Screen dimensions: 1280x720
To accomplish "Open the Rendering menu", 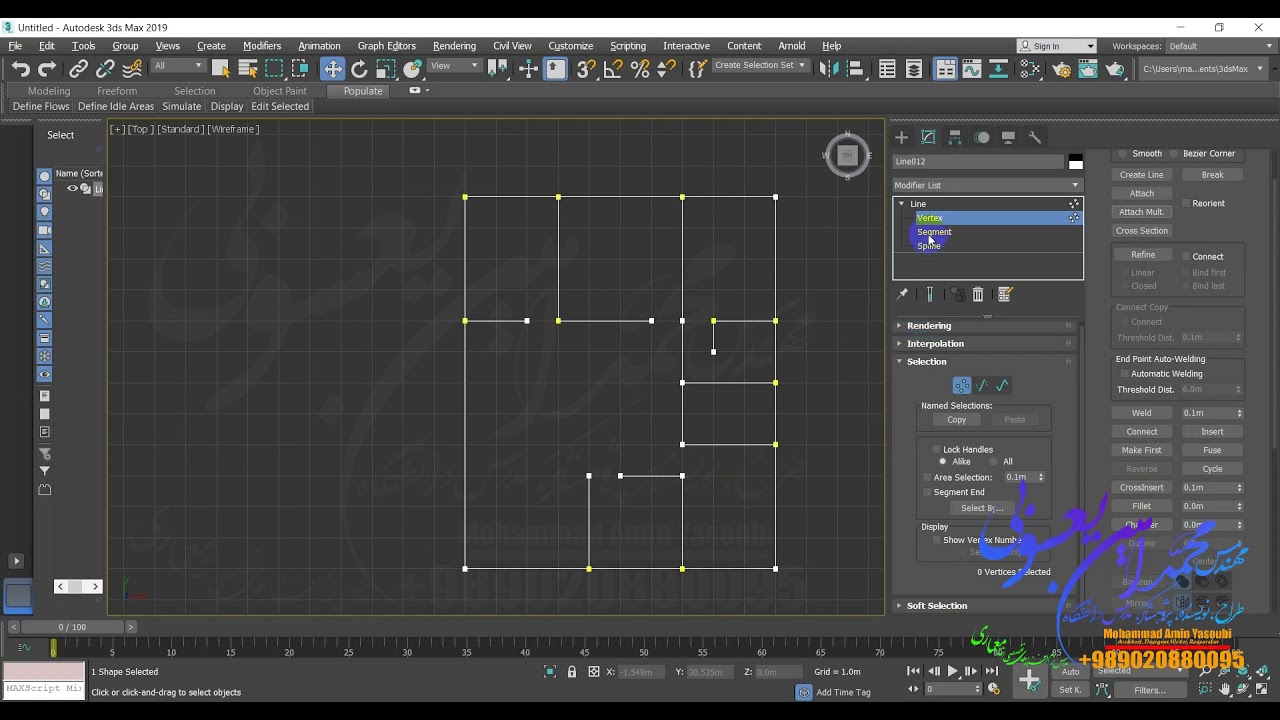I will tap(454, 46).
